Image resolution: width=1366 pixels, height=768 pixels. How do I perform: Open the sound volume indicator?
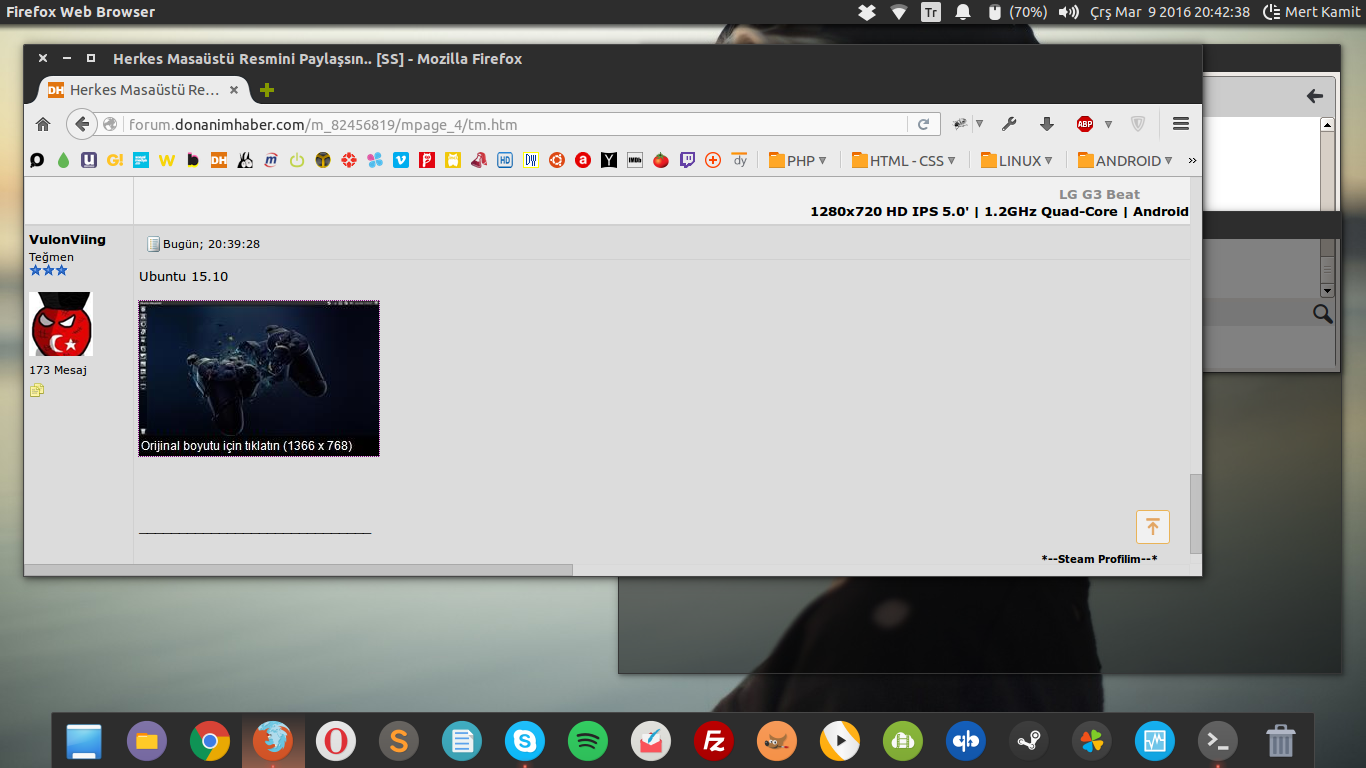(1069, 12)
